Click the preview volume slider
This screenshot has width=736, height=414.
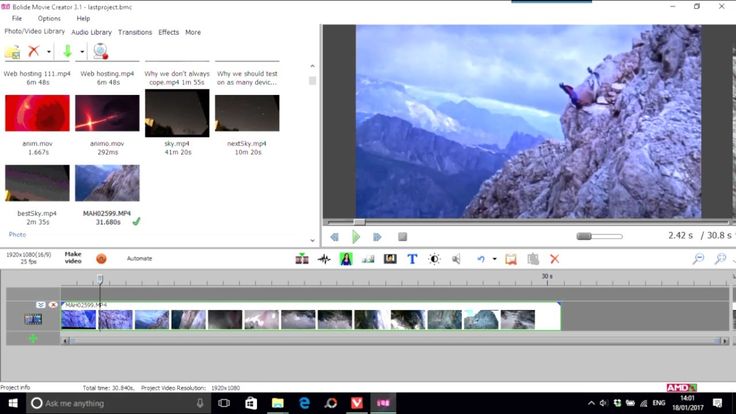pos(599,236)
